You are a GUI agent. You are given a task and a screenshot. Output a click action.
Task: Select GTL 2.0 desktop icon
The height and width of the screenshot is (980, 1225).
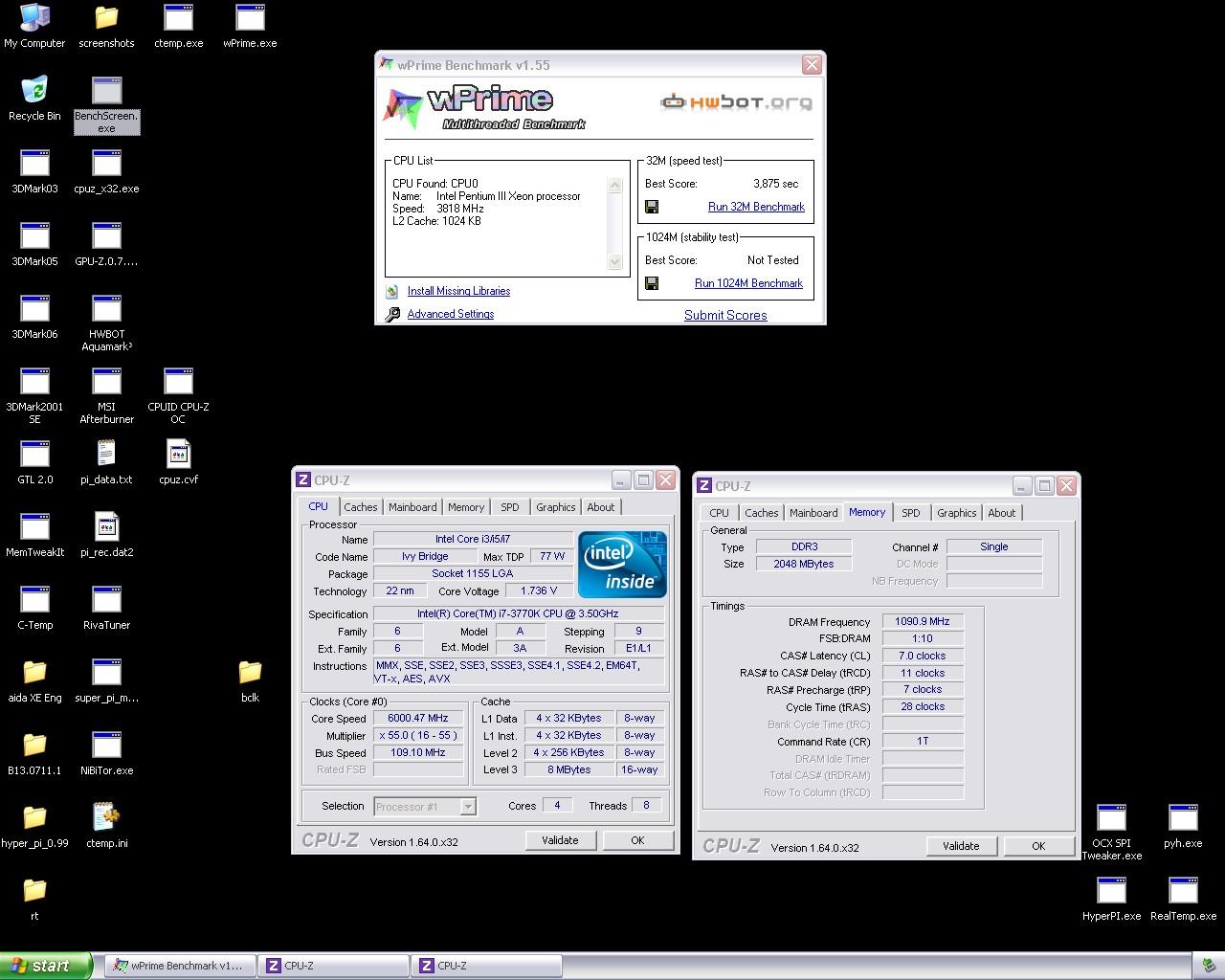pyautogui.click(x=34, y=462)
